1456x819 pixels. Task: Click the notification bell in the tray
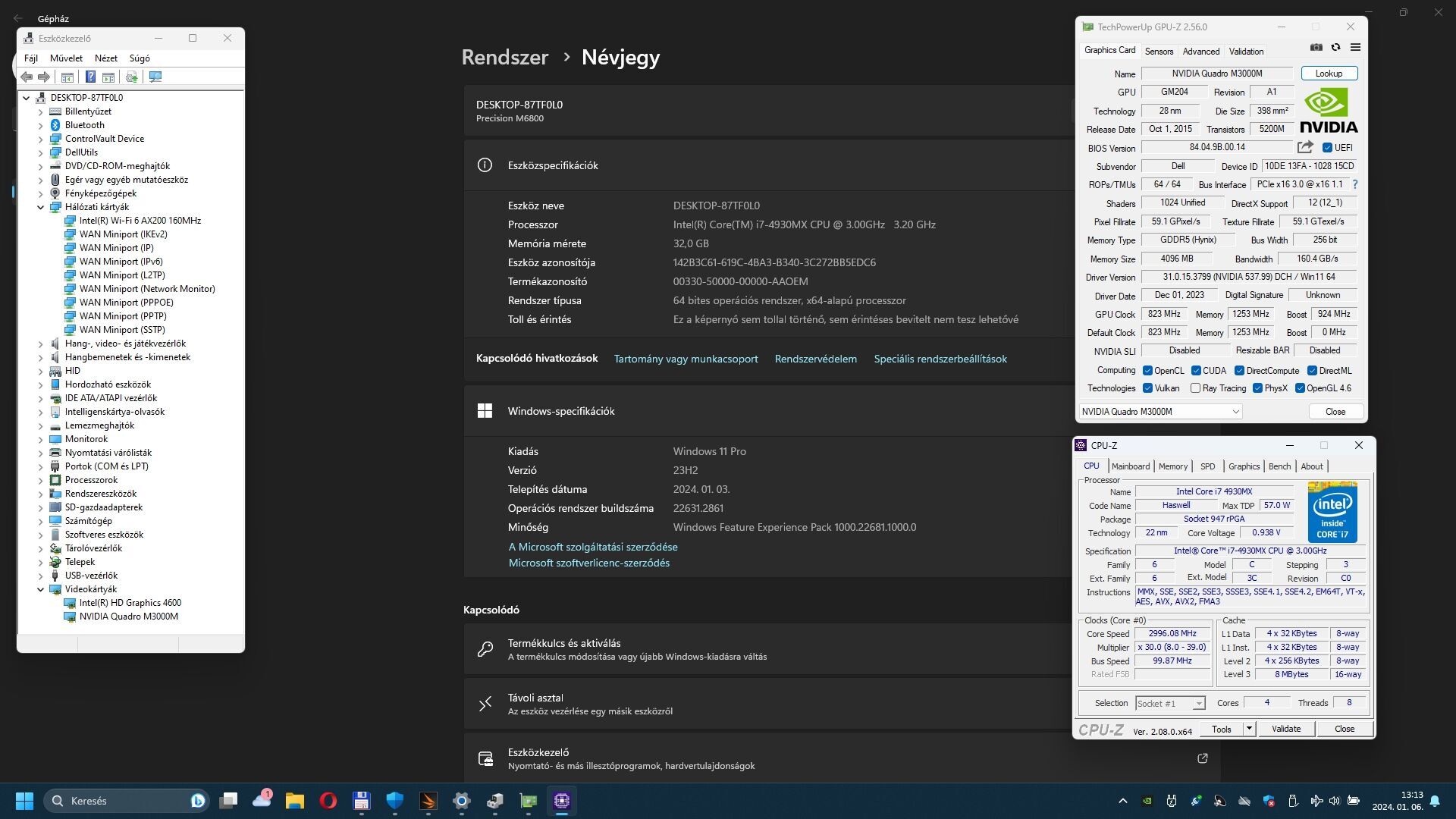coord(1435,801)
